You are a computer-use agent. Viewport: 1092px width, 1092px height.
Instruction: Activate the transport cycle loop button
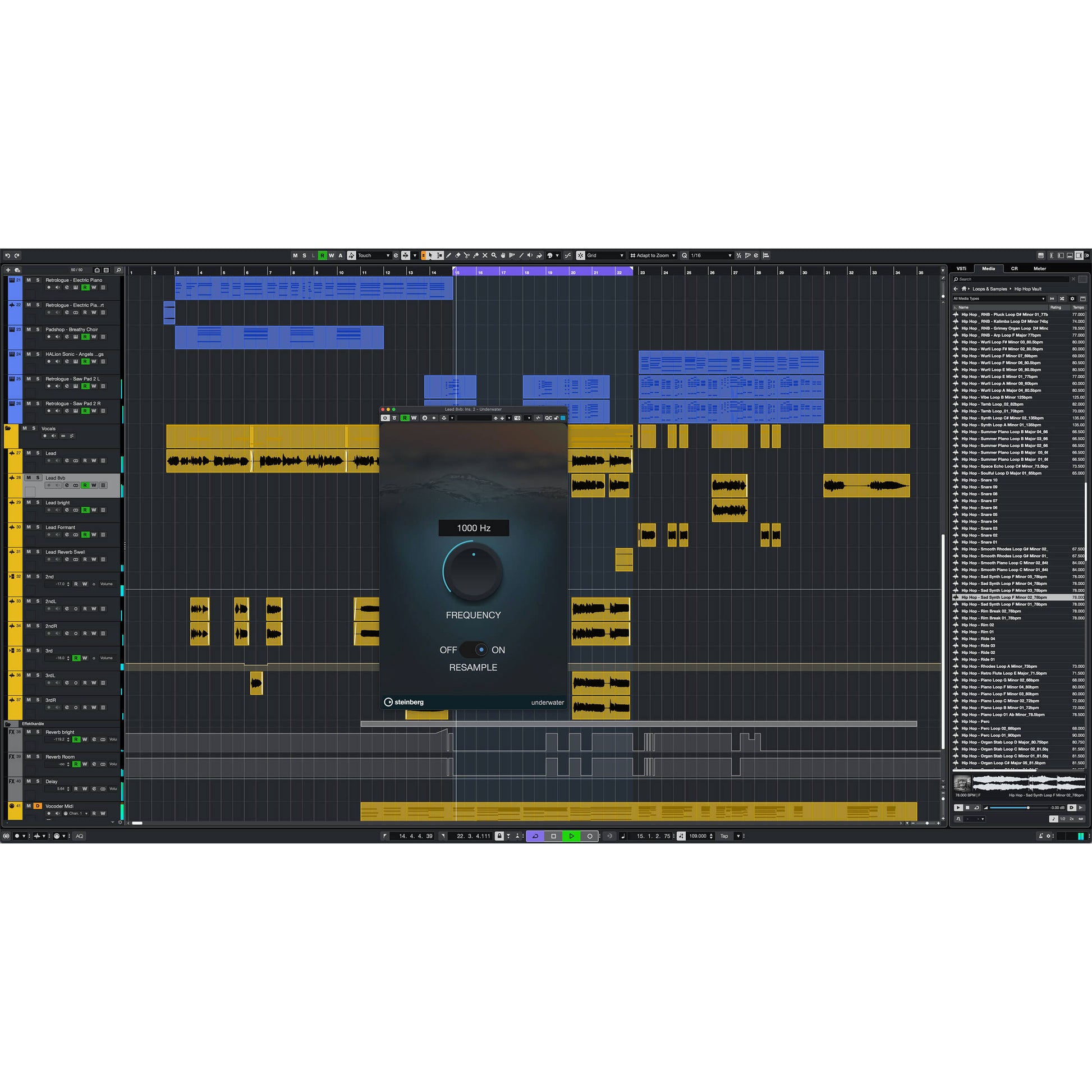(535, 836)
